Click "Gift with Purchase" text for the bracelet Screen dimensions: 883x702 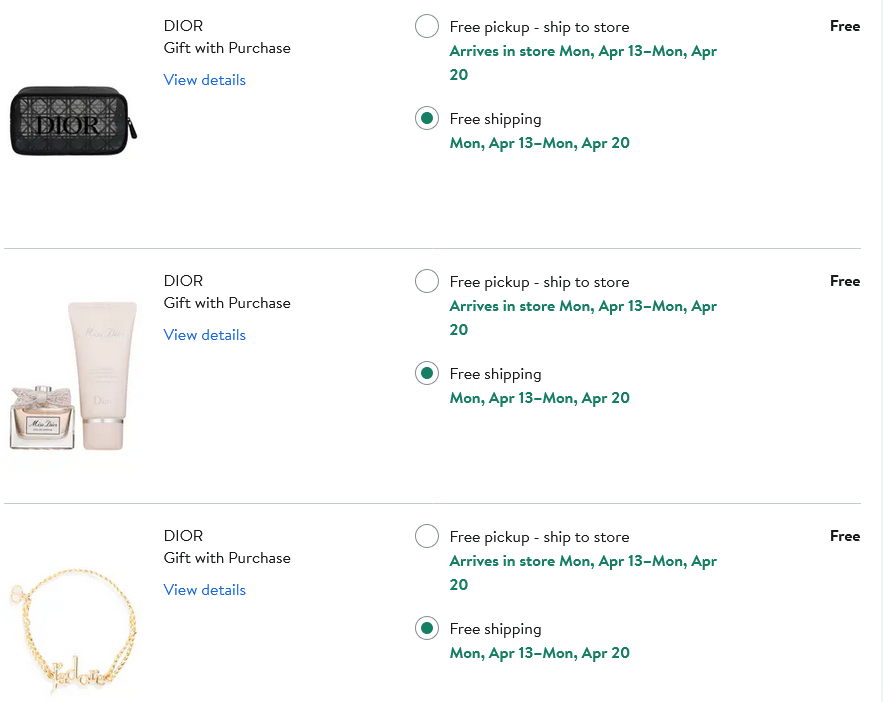click(x=227, y=558)
